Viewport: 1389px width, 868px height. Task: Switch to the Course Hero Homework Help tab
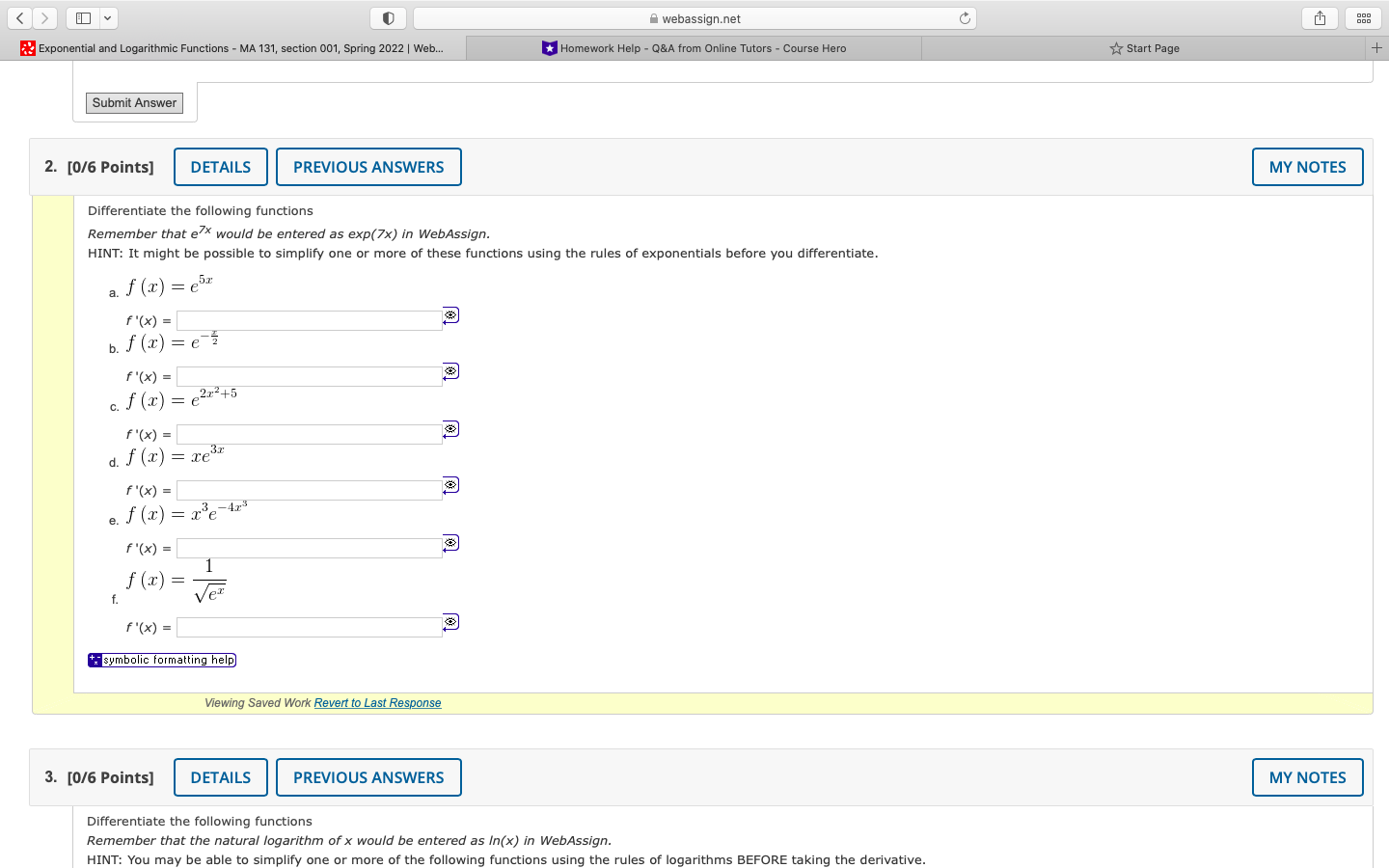point(693,47)
